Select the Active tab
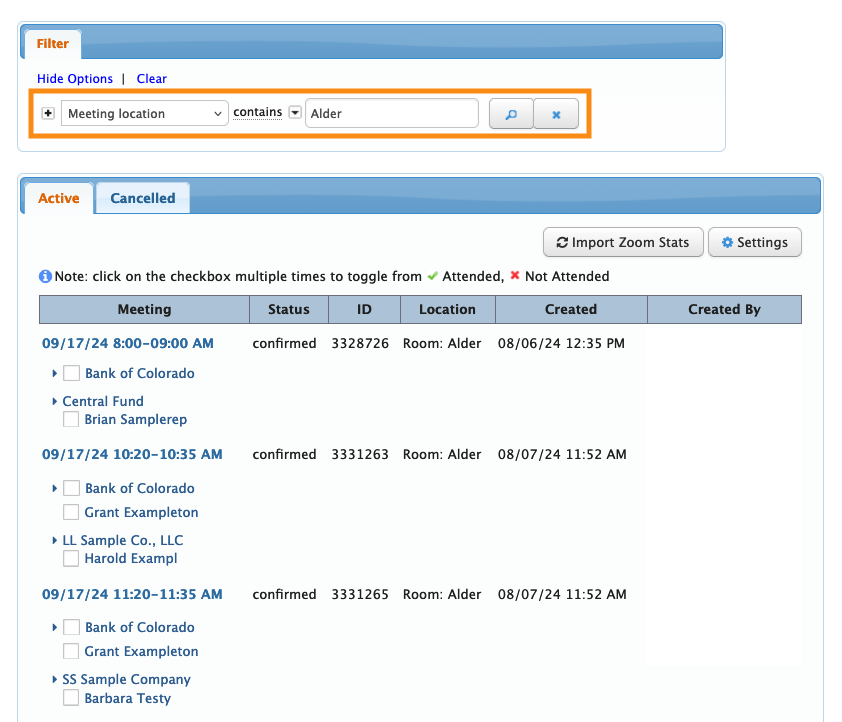The width and height of the screenshot is (842, 722). tap(58, 198)
